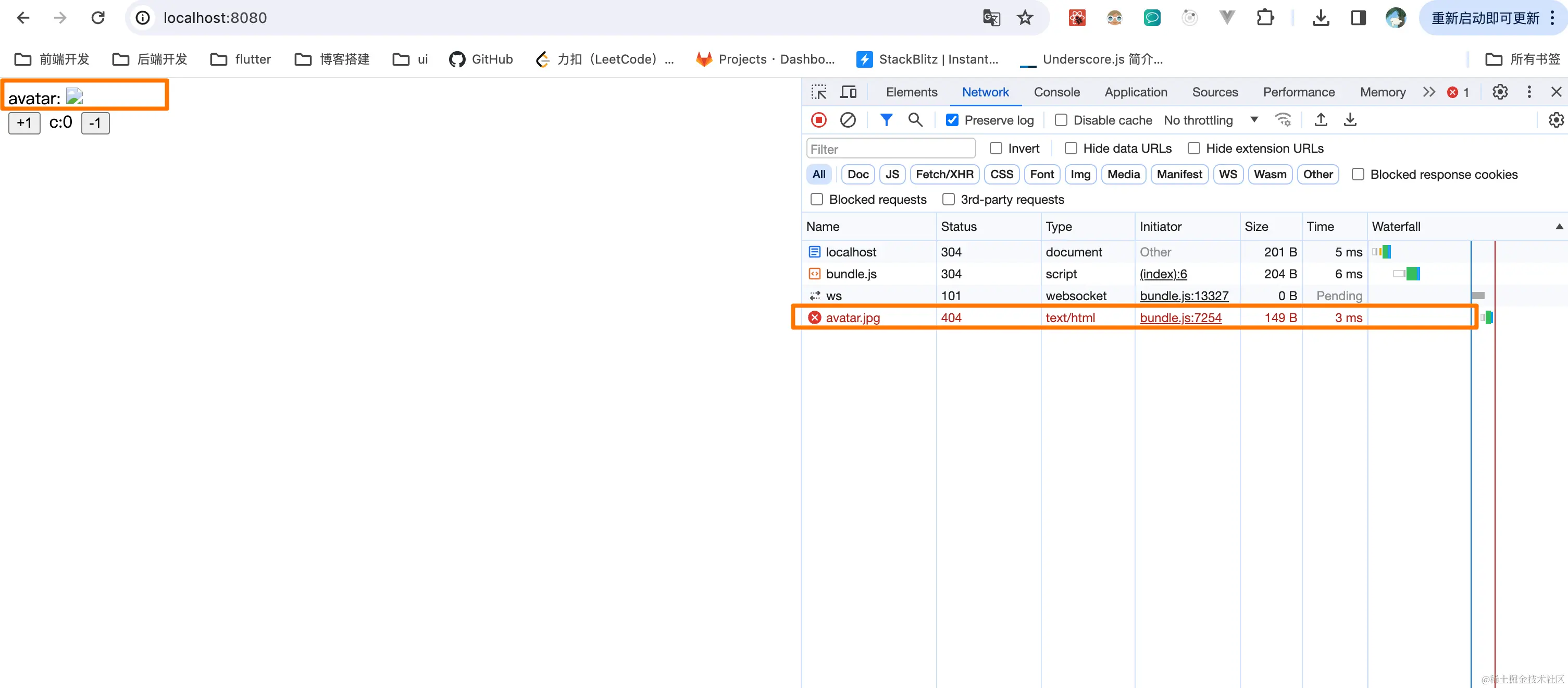Click export HAR download icon

[1350, 120]
